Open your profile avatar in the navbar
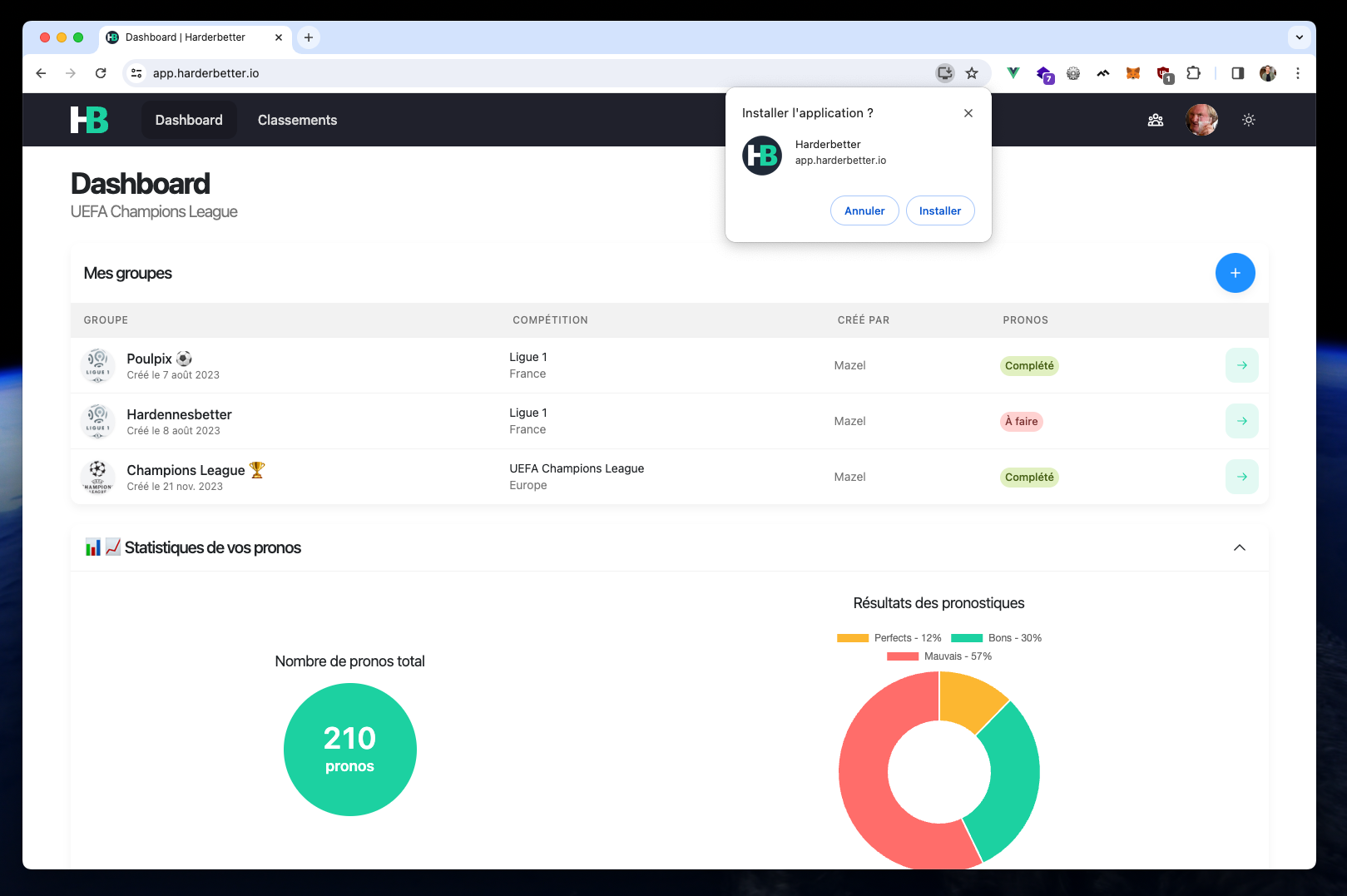This screenshot has height=896, width=1347. (x=1201, y=120)
